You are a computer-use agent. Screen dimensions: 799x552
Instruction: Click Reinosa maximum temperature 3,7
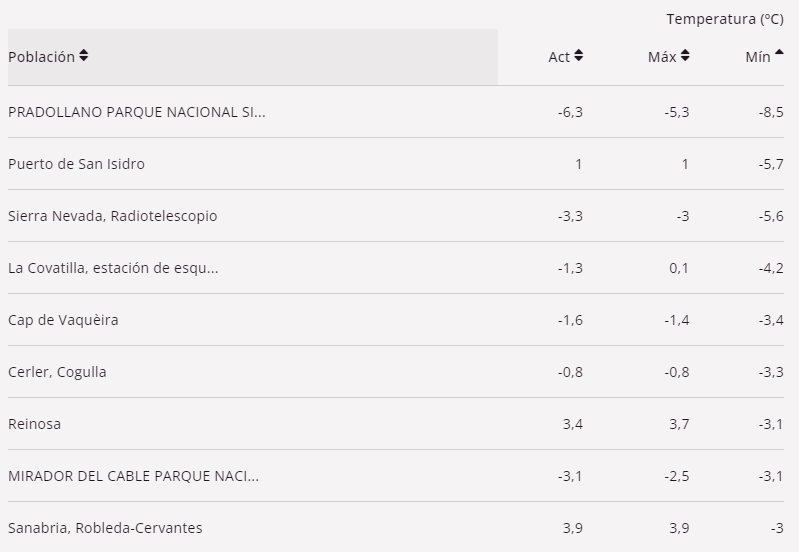[679, 424]
